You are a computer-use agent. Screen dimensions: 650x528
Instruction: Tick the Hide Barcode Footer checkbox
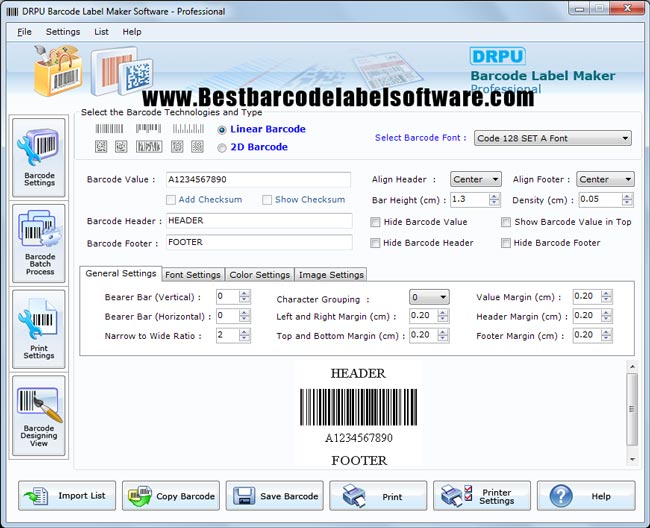coord(506,243)
